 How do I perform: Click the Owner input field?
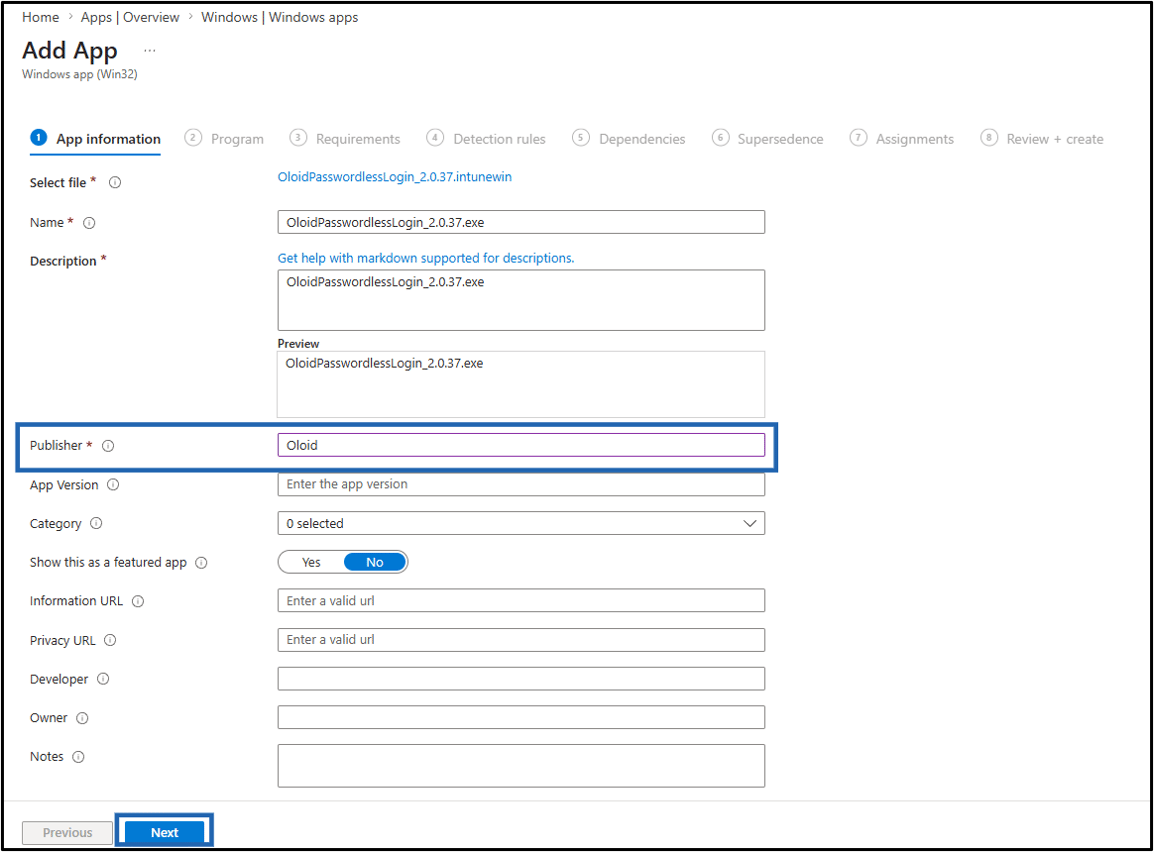click(521, 717)
